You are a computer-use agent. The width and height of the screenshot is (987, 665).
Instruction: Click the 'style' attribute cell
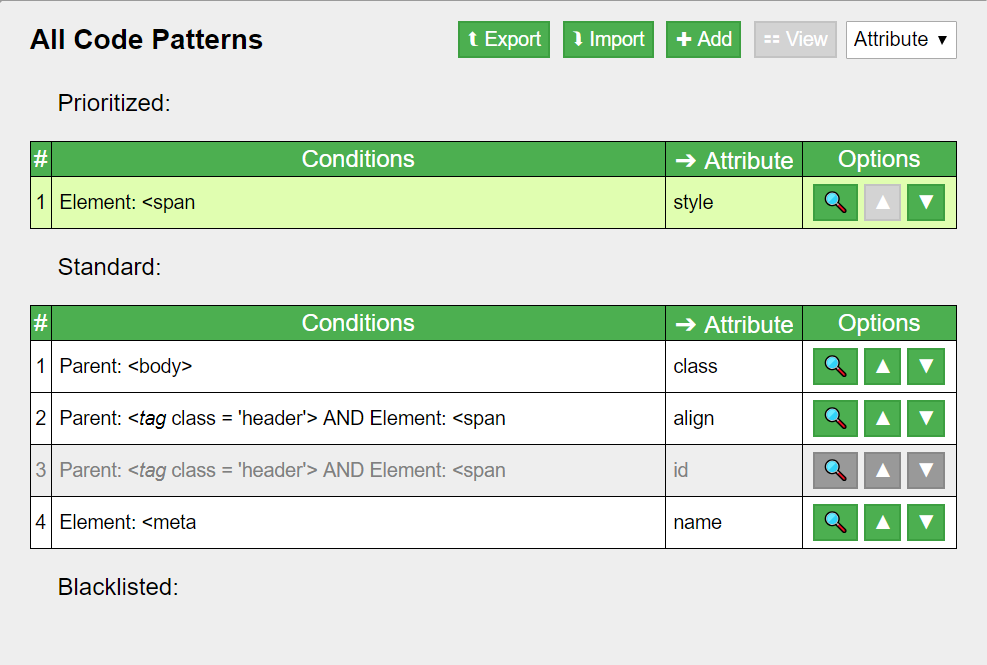tap(733, 202)
